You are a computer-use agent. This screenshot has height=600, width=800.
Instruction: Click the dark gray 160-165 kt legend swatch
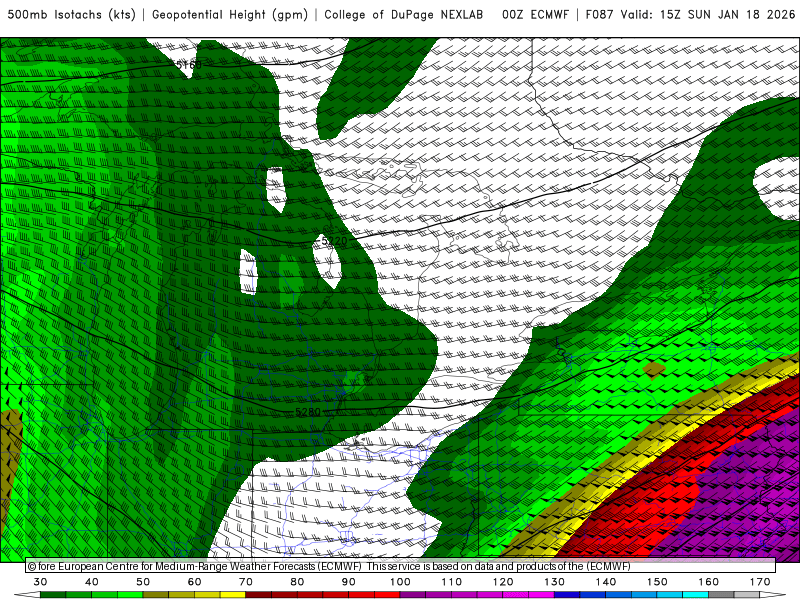click(x=721, y=595)
